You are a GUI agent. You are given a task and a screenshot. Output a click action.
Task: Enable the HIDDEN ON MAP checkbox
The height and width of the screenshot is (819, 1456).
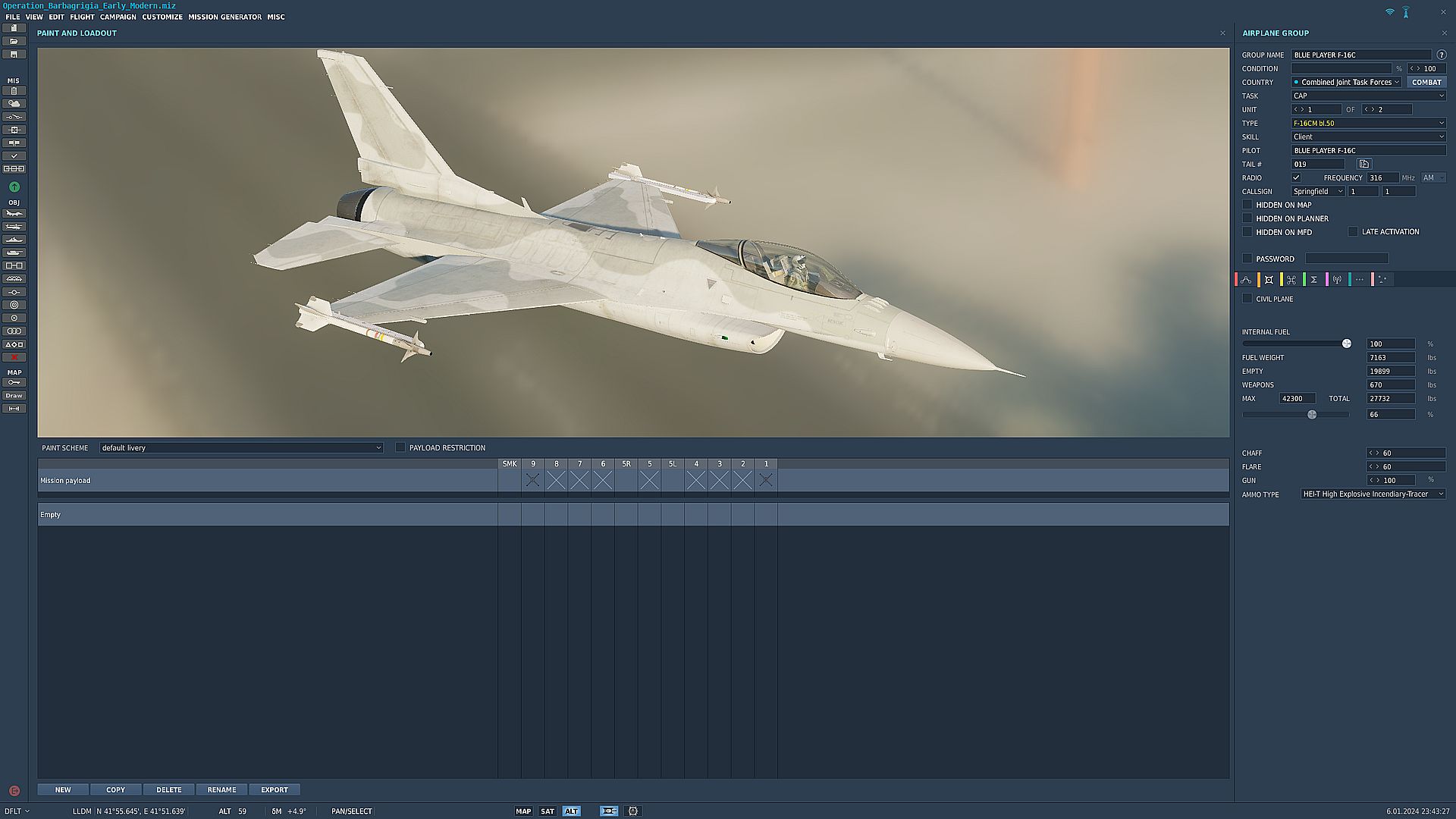tap(1247, 204)
